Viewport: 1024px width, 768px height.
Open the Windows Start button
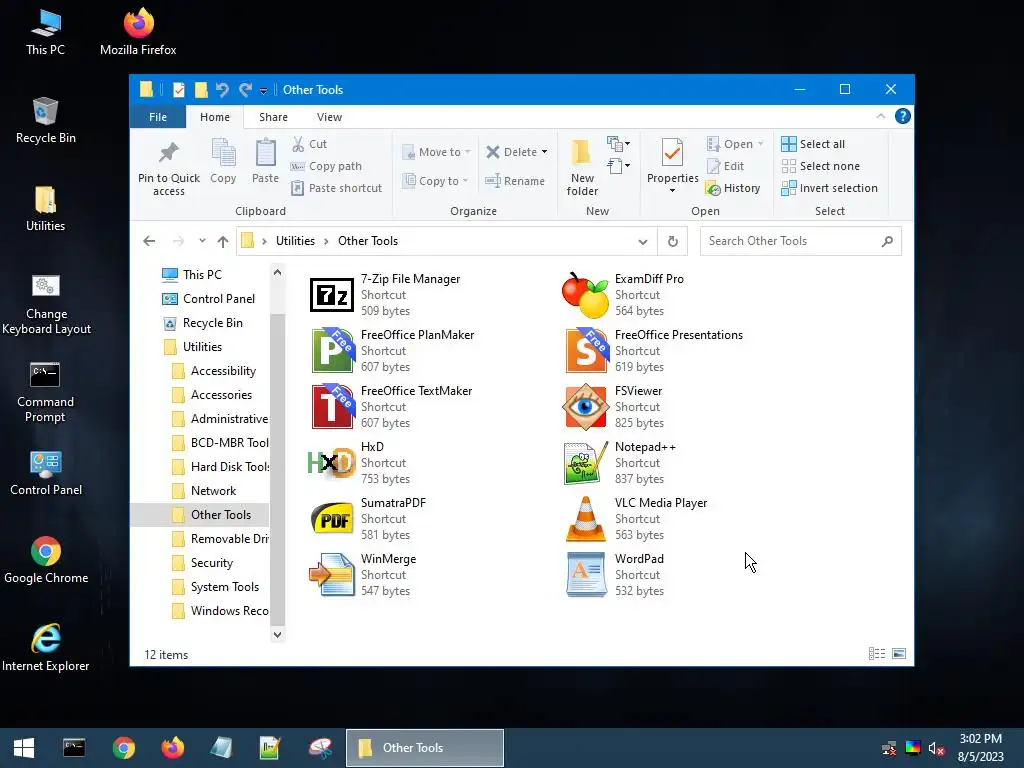[24, 748]
